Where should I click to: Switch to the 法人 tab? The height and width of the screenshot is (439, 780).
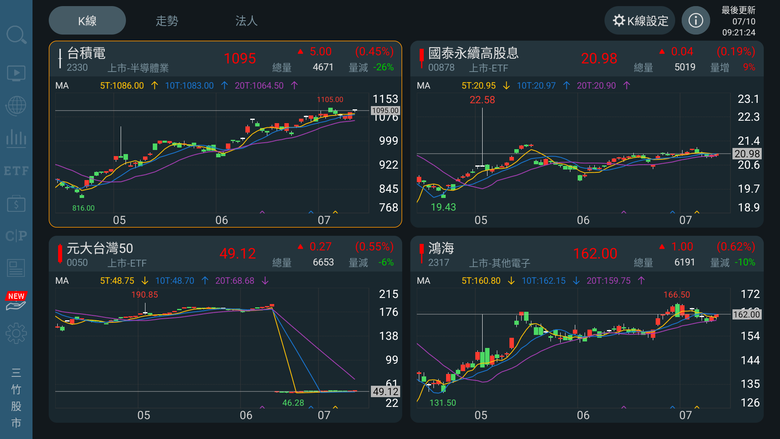click(x=246, y=21)
